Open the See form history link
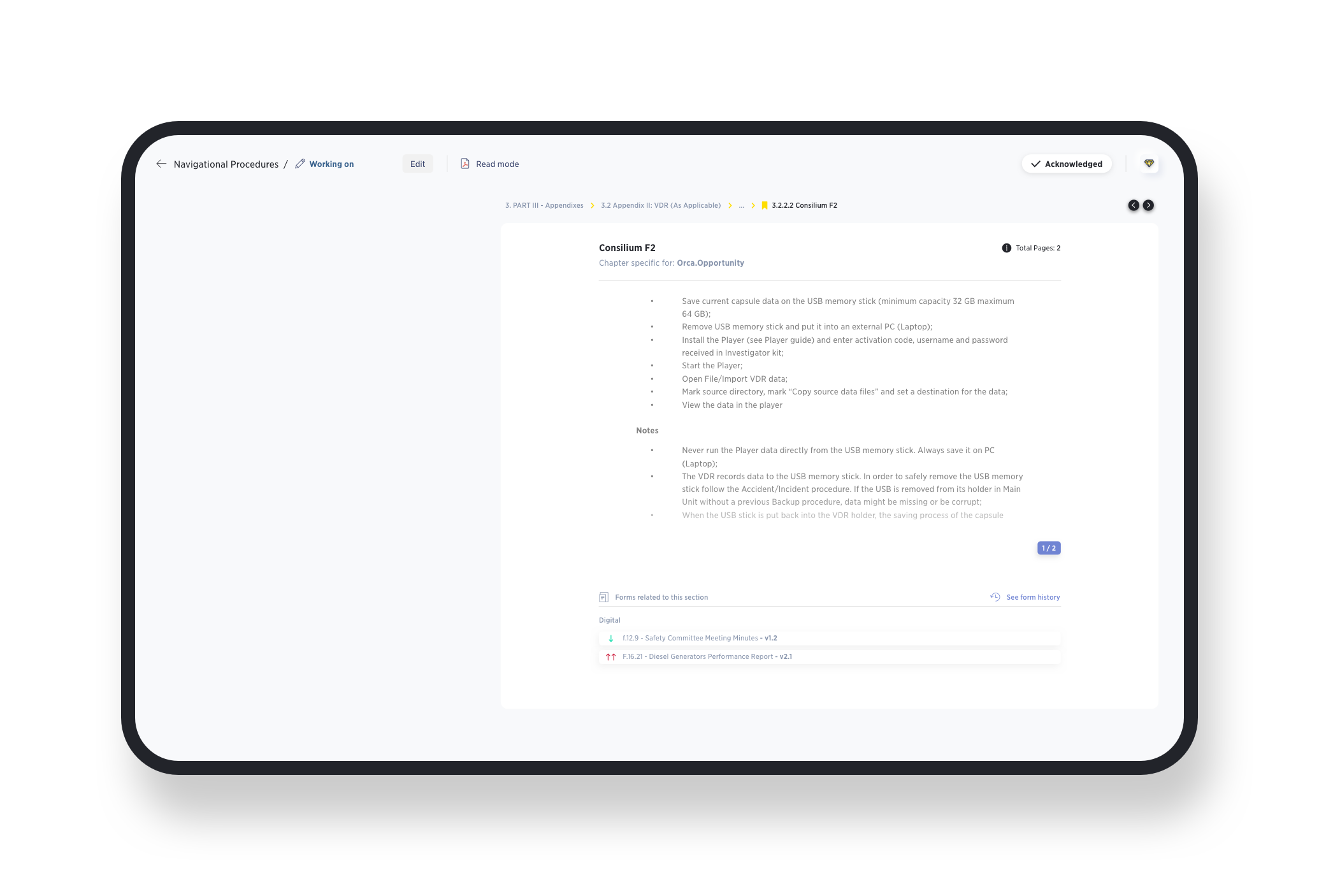 tap(1033, 597)
